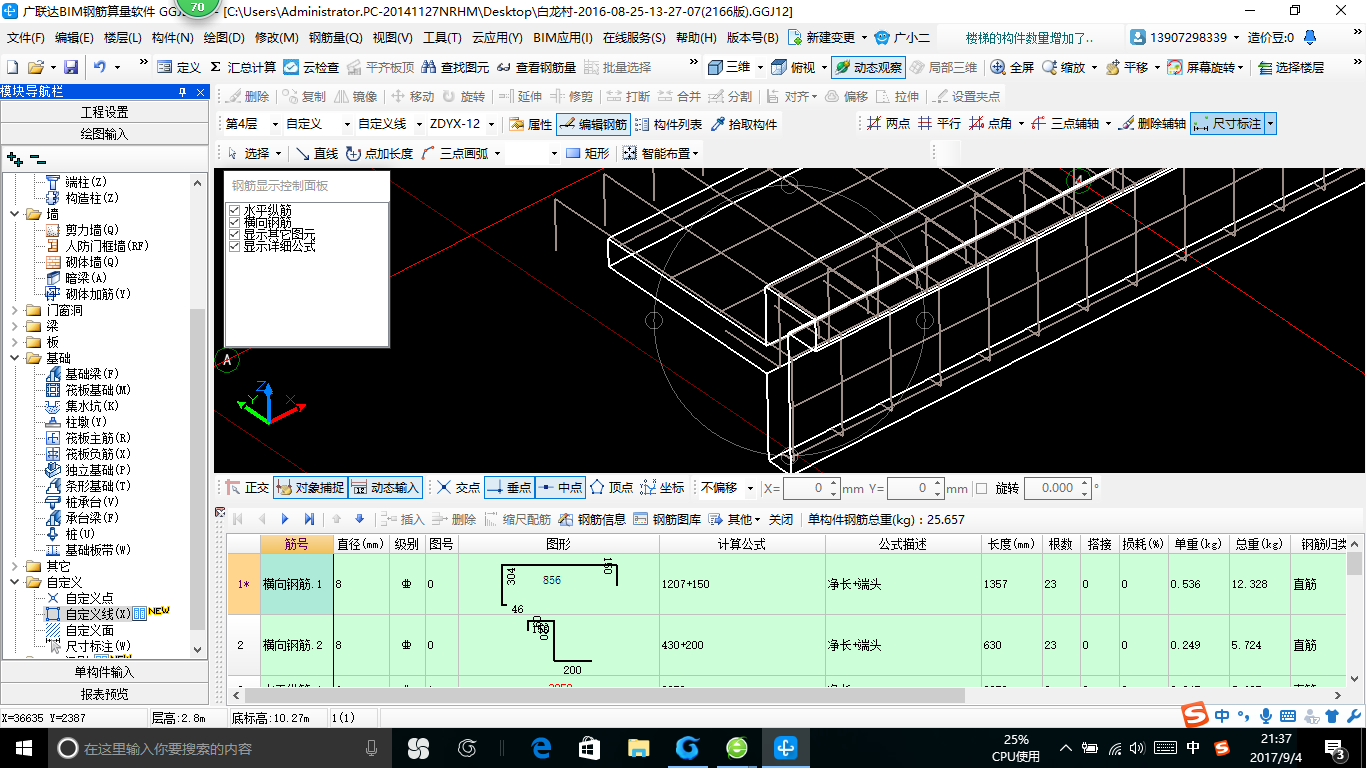Open 查看钢筋量 rebar quantity view
The image size is (1366, 768).
(x=535, y=67)
